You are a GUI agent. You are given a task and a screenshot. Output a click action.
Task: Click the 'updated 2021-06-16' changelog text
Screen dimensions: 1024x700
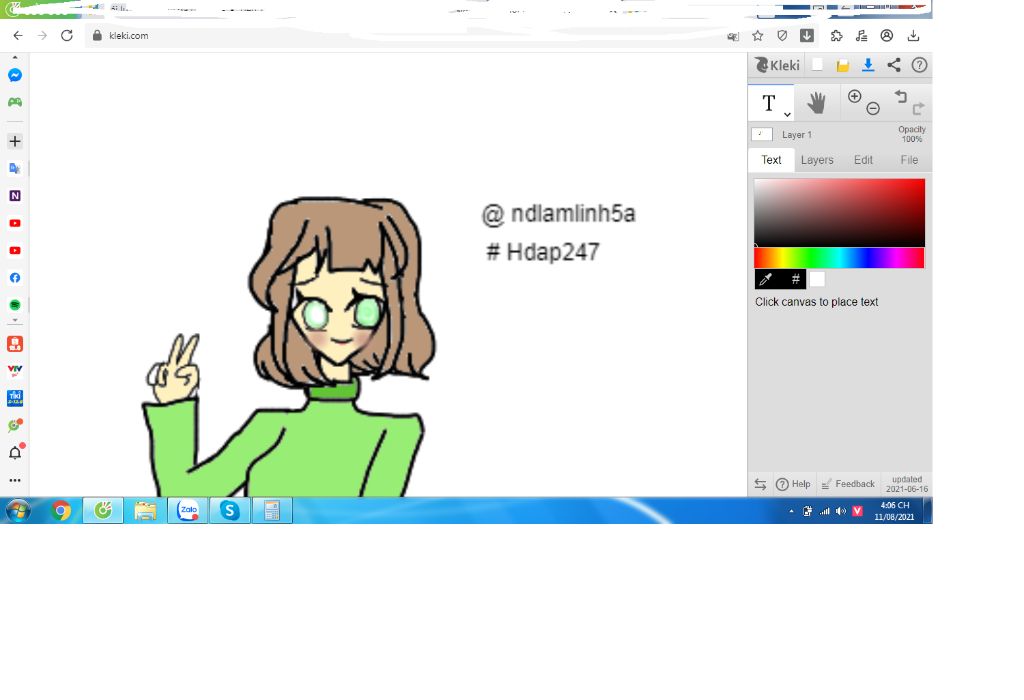point(906,484)
